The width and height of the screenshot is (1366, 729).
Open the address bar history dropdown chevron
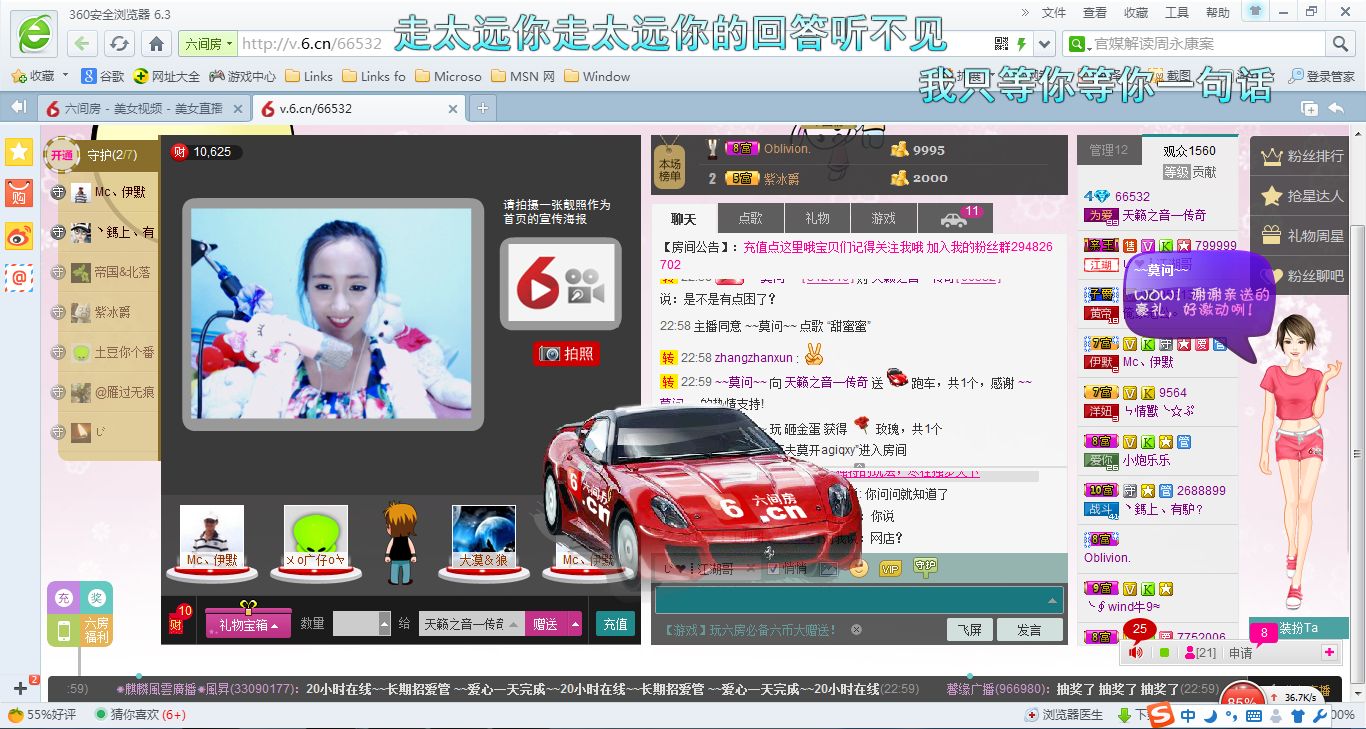point(1045,44)
